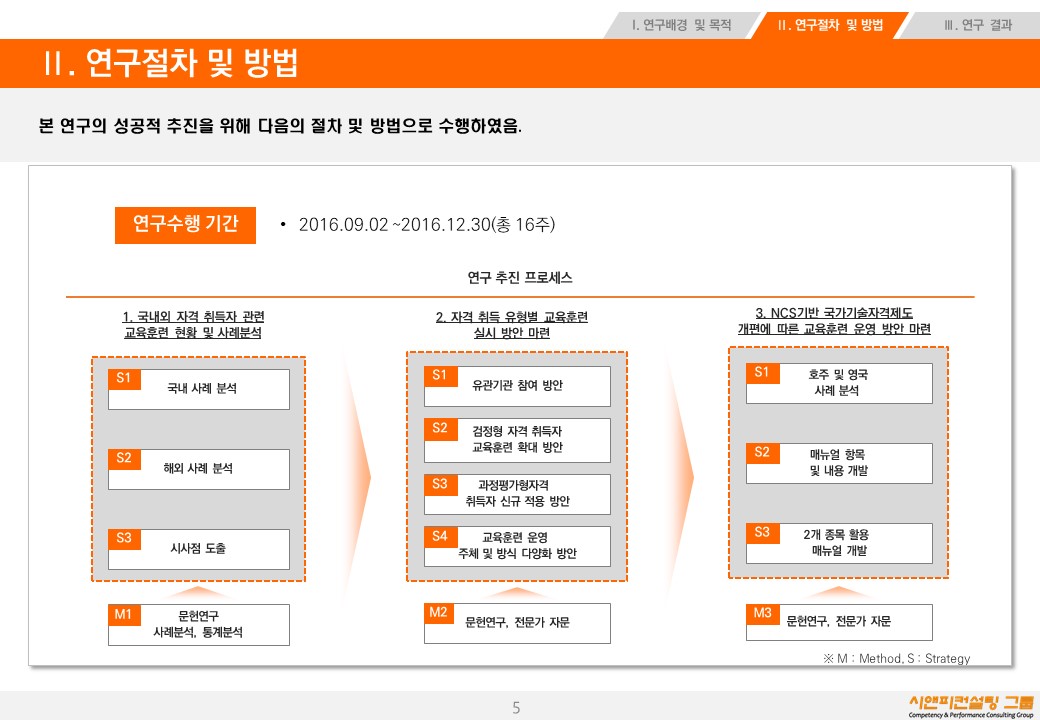Click the '※ M : Method, S : Strategy' footnote
This screenshot has height=720, width=1040.
(x=897, y=658)
